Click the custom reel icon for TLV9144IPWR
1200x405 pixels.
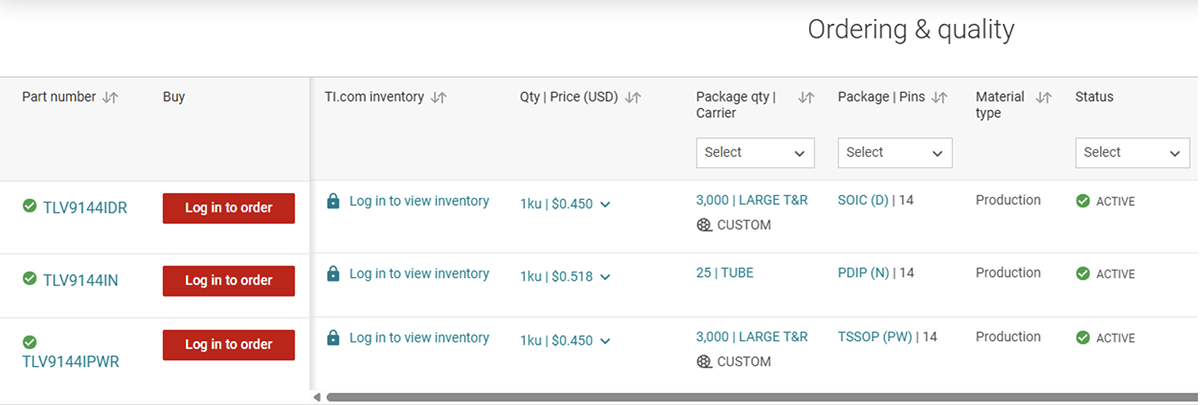pyautogui.click(x=704, y=362)
